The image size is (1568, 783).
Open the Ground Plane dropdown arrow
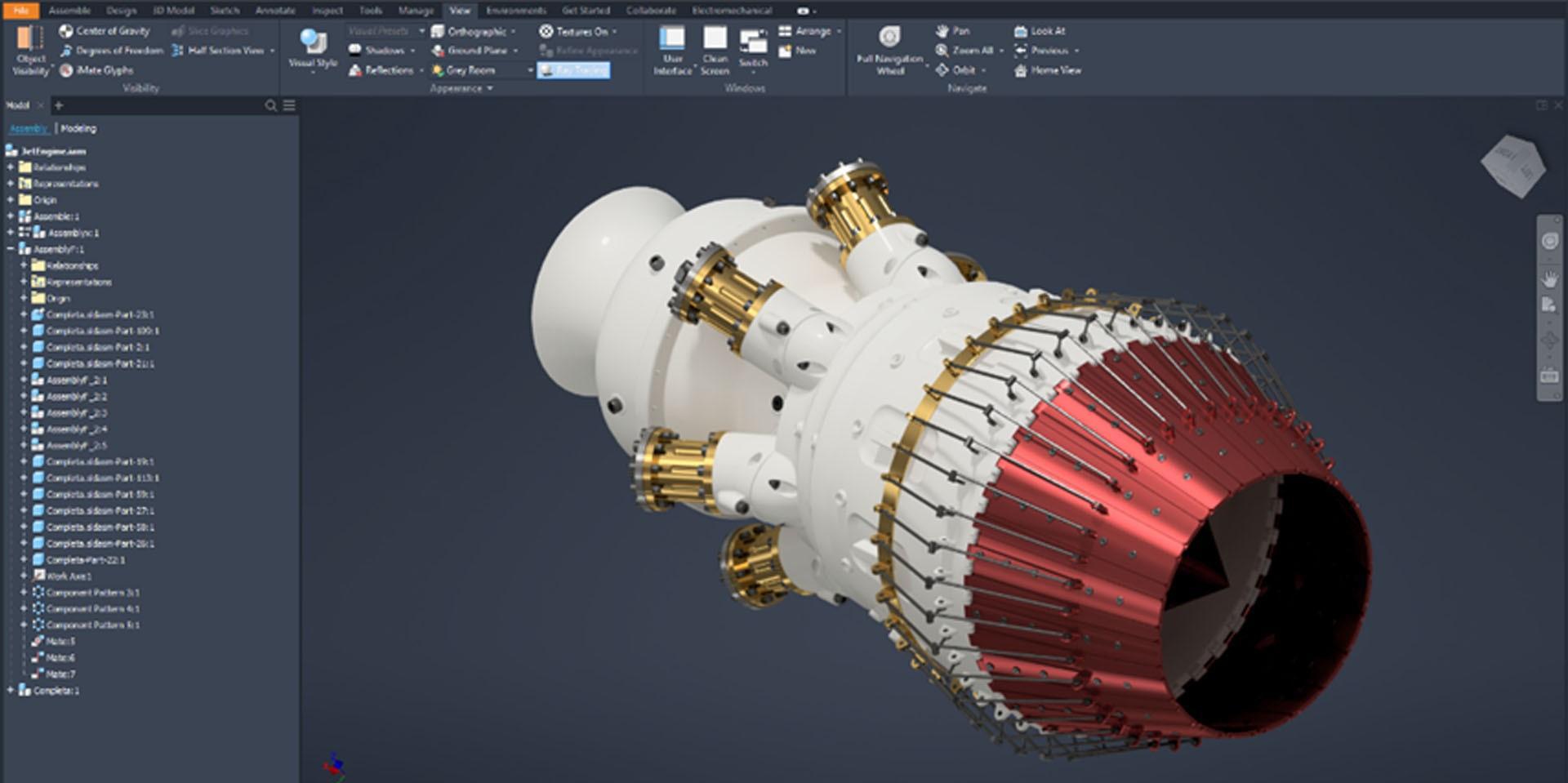click(x=516, y=51)
